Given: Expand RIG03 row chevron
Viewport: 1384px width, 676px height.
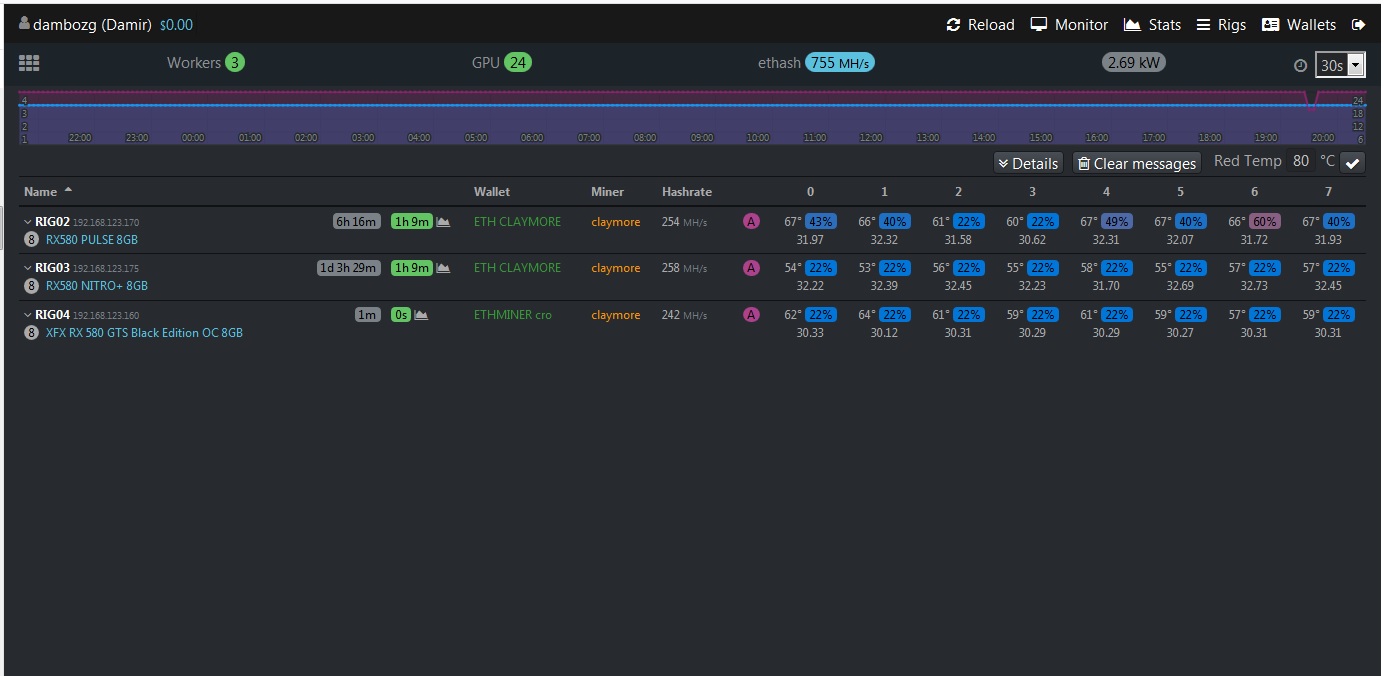Looking at the screenshot, I should (x=27, y=268).
